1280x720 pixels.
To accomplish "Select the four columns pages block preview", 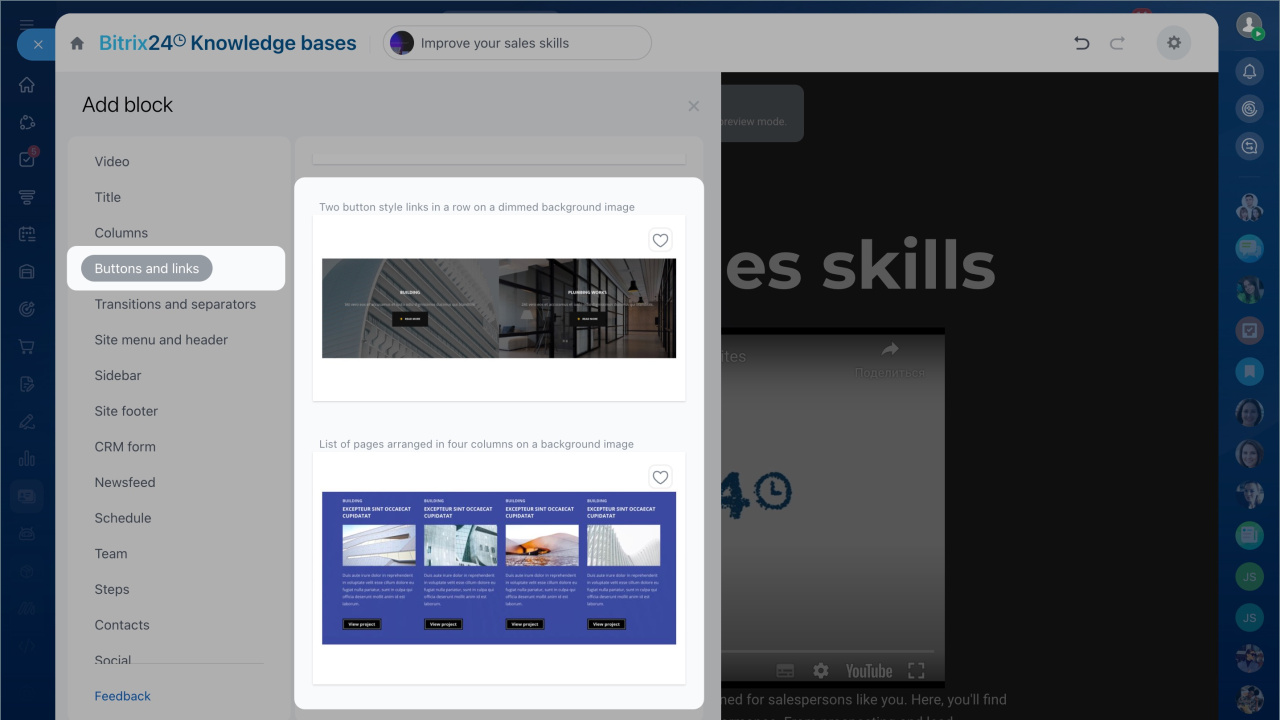I will (499, 568).
